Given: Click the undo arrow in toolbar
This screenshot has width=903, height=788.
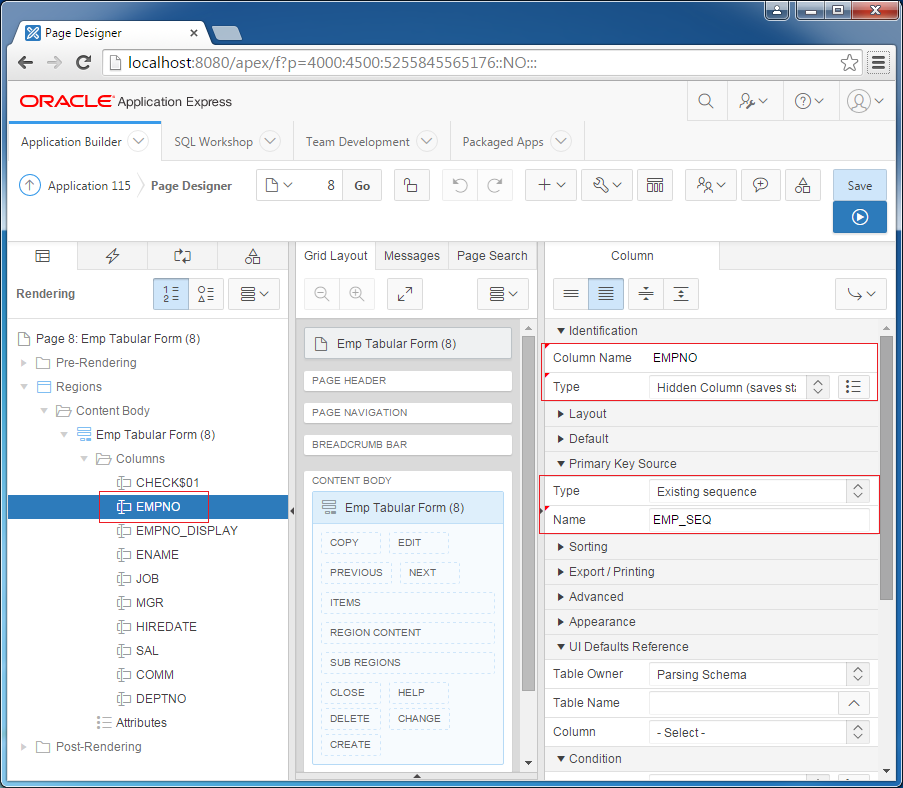Looking at the screenshot, I should click(460, 185).
